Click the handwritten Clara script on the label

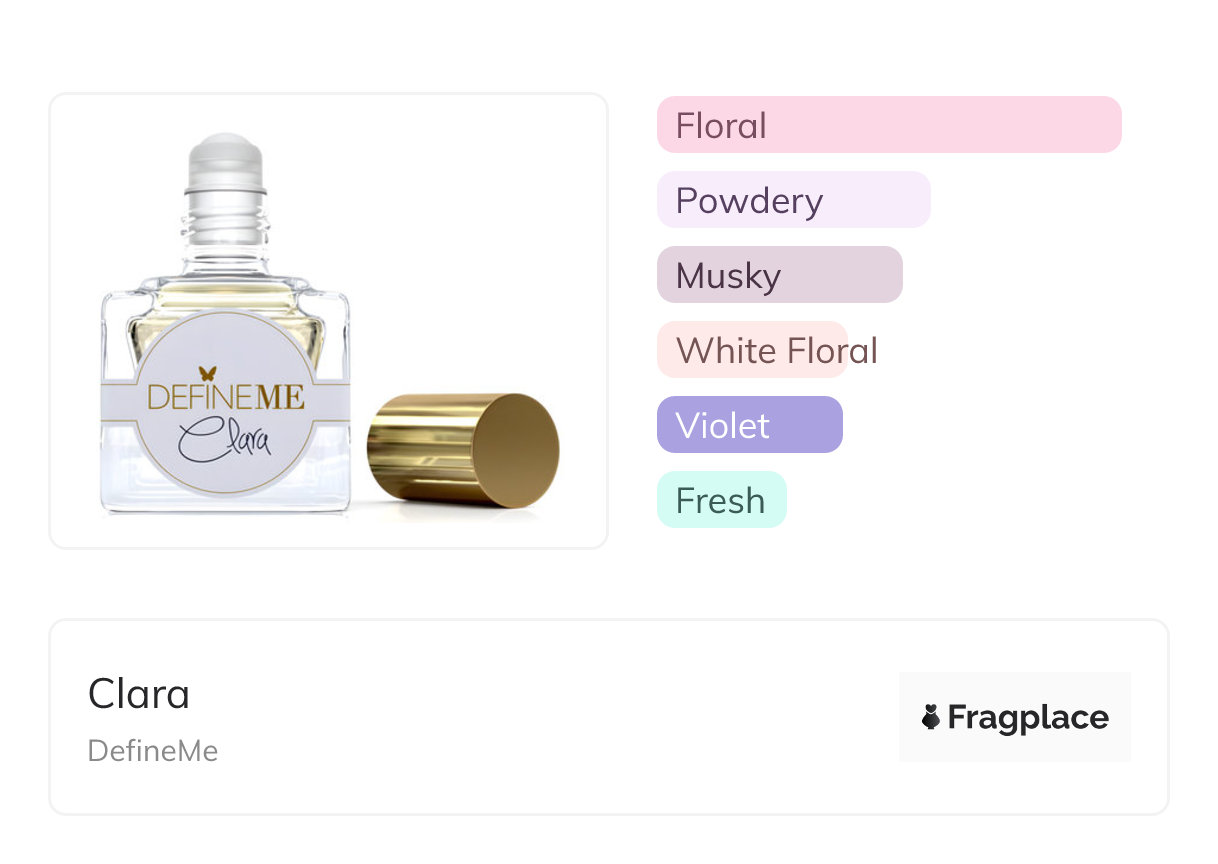pos(225,440)
